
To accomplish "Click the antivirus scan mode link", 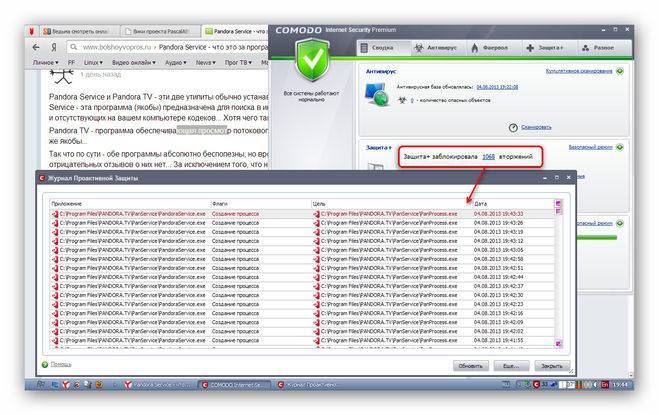I will 579,71.
